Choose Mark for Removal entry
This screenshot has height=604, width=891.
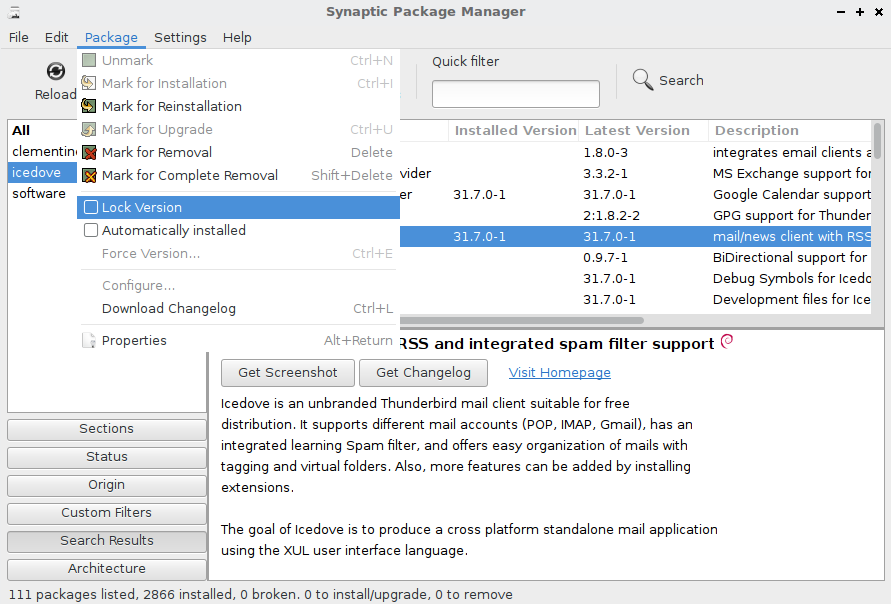point(238,152)
